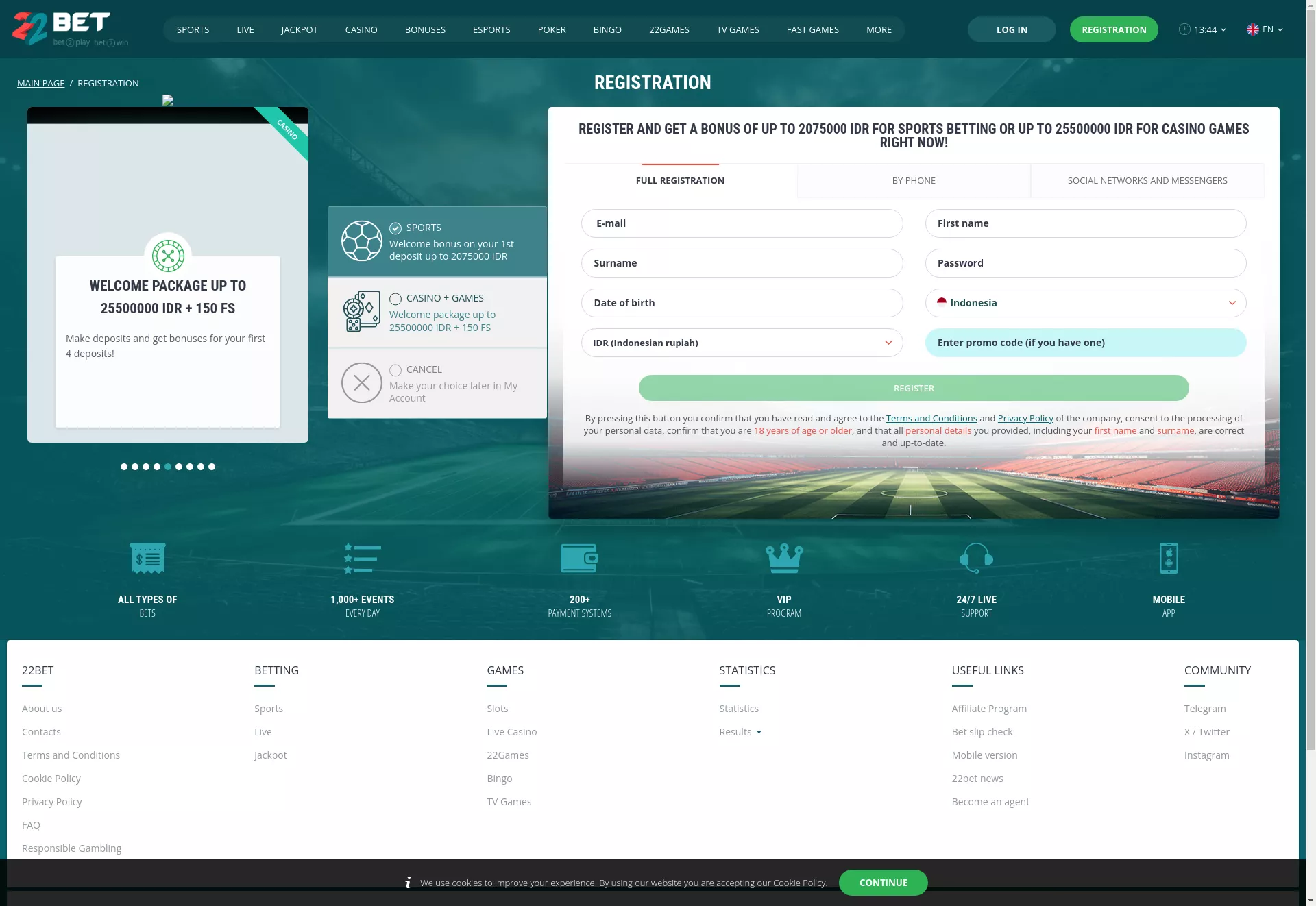
Task: Click the Surname input field
Action: click(x=742, y=263)
